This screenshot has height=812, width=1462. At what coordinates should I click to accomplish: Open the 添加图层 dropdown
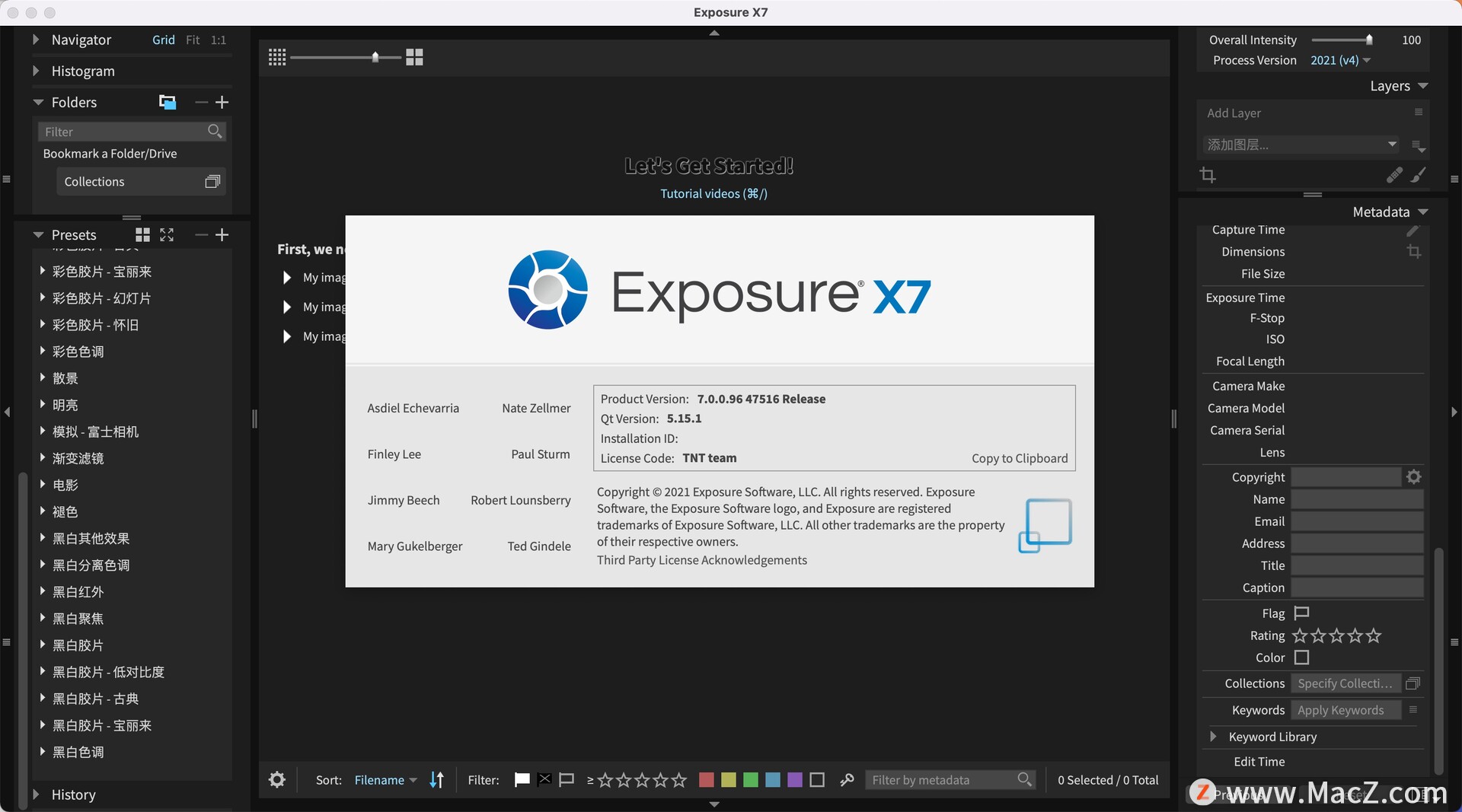tap(1301, 145)
